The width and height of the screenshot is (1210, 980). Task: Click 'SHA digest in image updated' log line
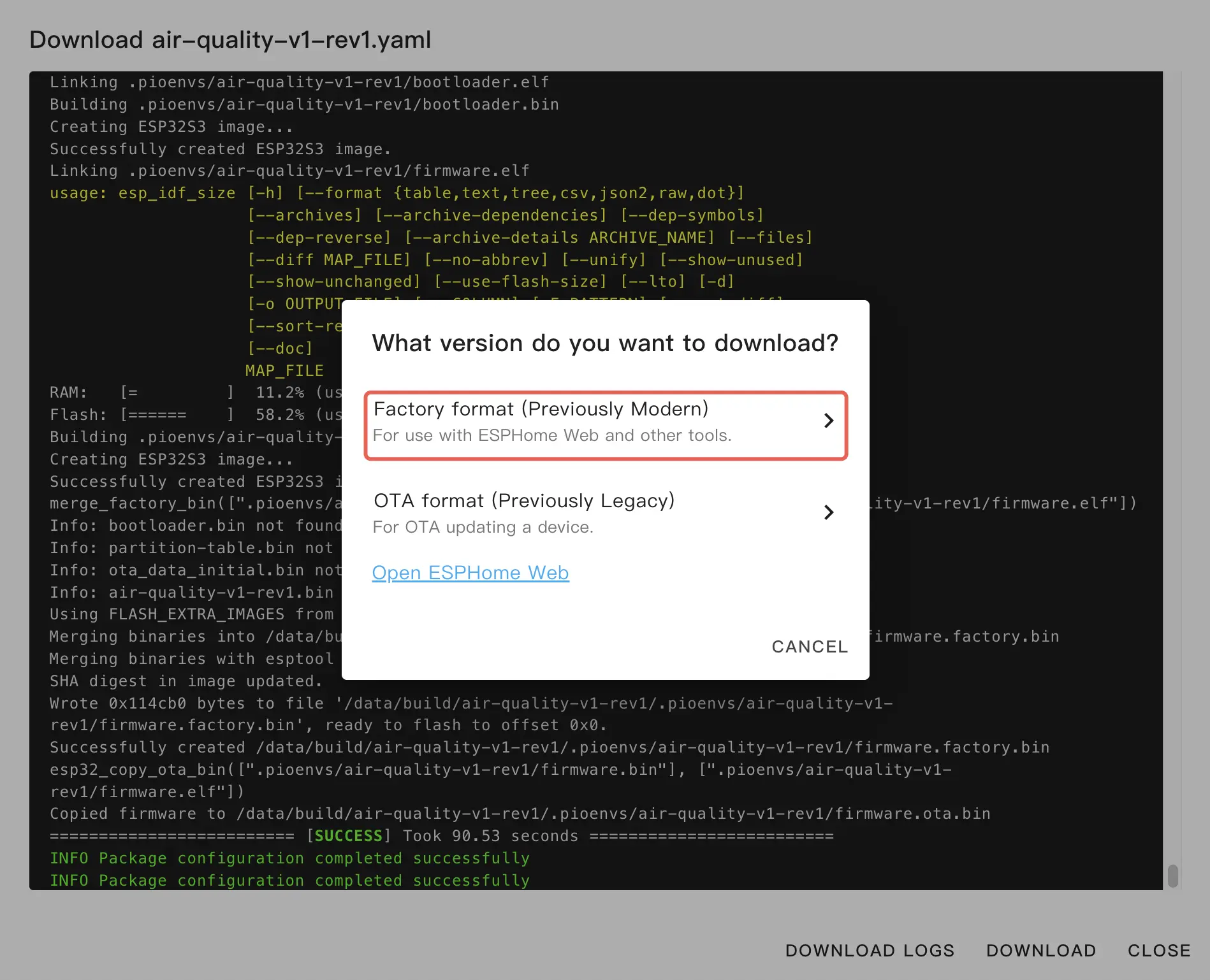click(186, 681)
